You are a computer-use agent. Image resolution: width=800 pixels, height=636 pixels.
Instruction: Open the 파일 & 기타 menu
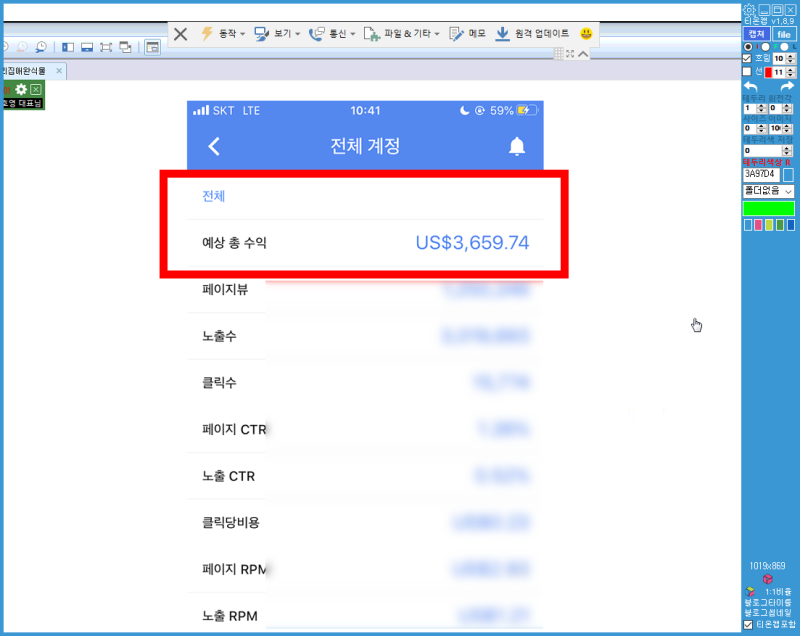click(401, 34)
